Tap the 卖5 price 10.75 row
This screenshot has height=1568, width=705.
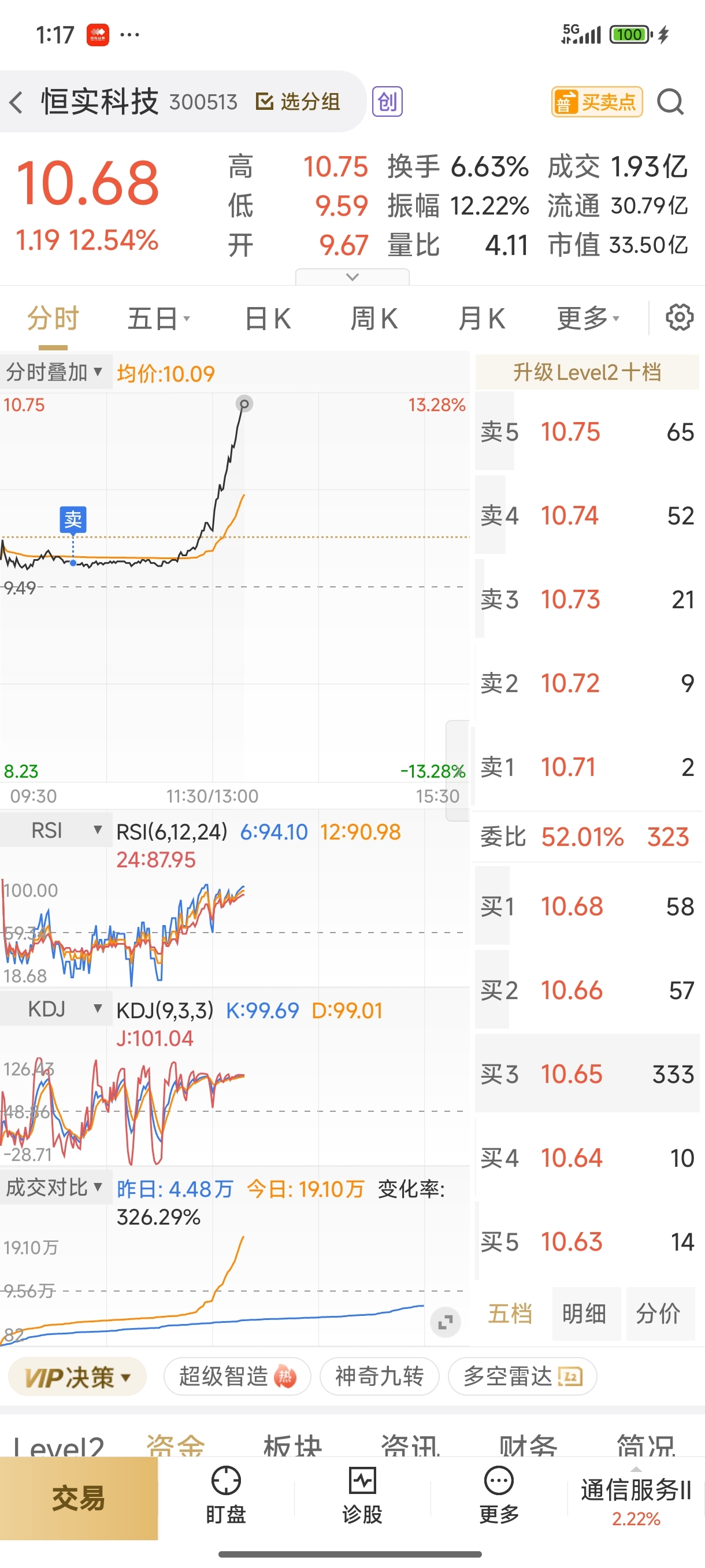587,431
